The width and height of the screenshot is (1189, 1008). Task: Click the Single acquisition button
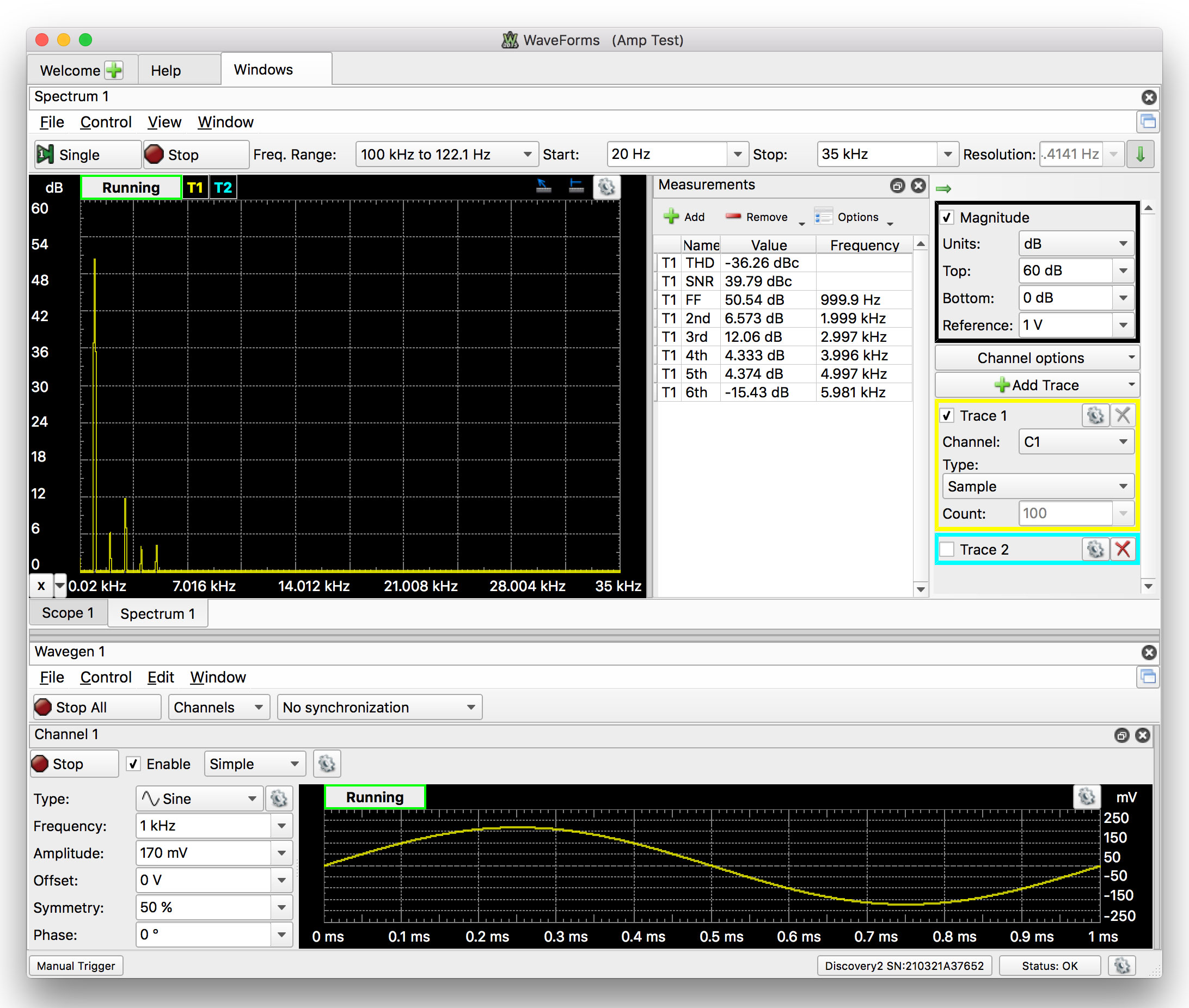(x=88, y=154)
